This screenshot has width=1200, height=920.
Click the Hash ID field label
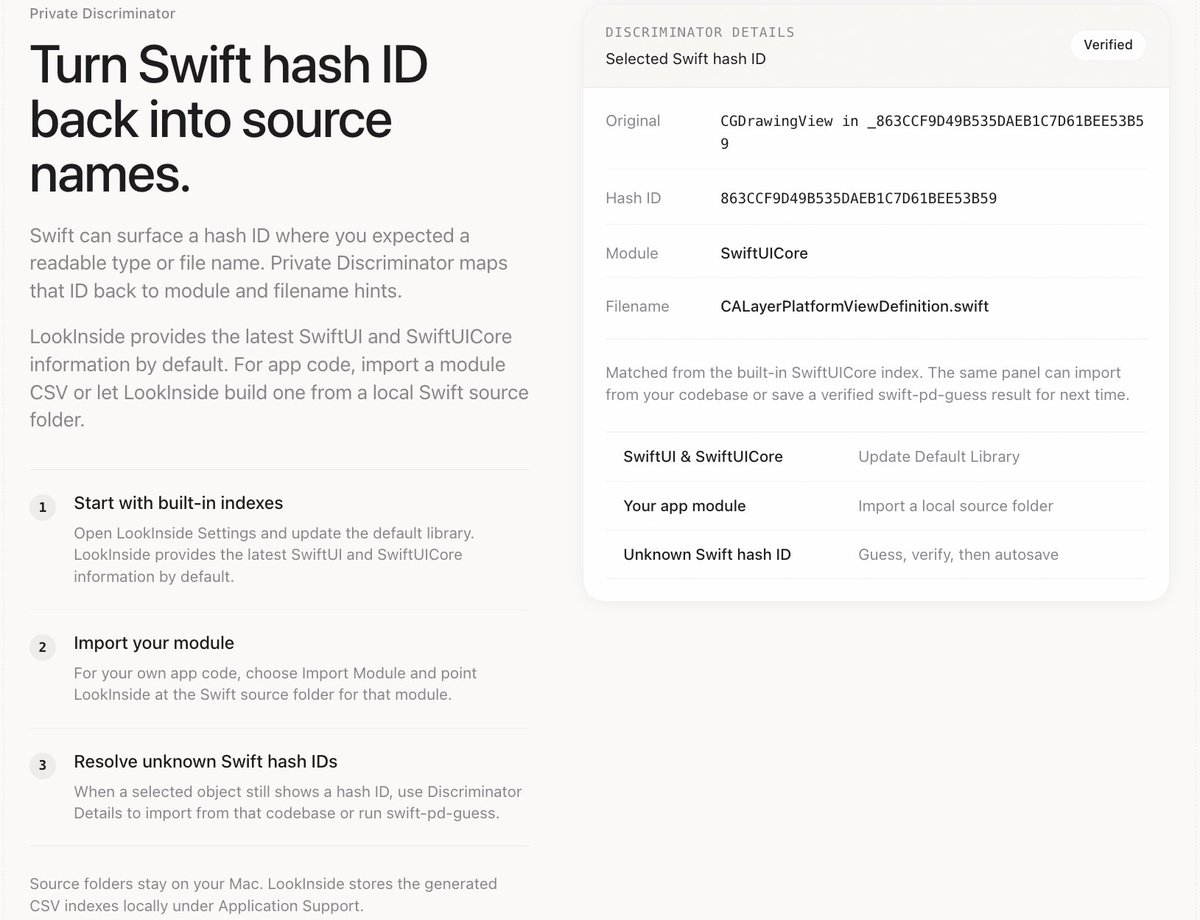[x=633, y=198]
